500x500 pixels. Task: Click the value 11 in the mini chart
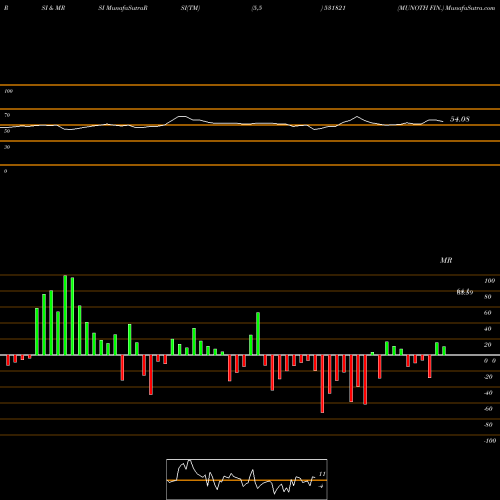click(322, 474)
